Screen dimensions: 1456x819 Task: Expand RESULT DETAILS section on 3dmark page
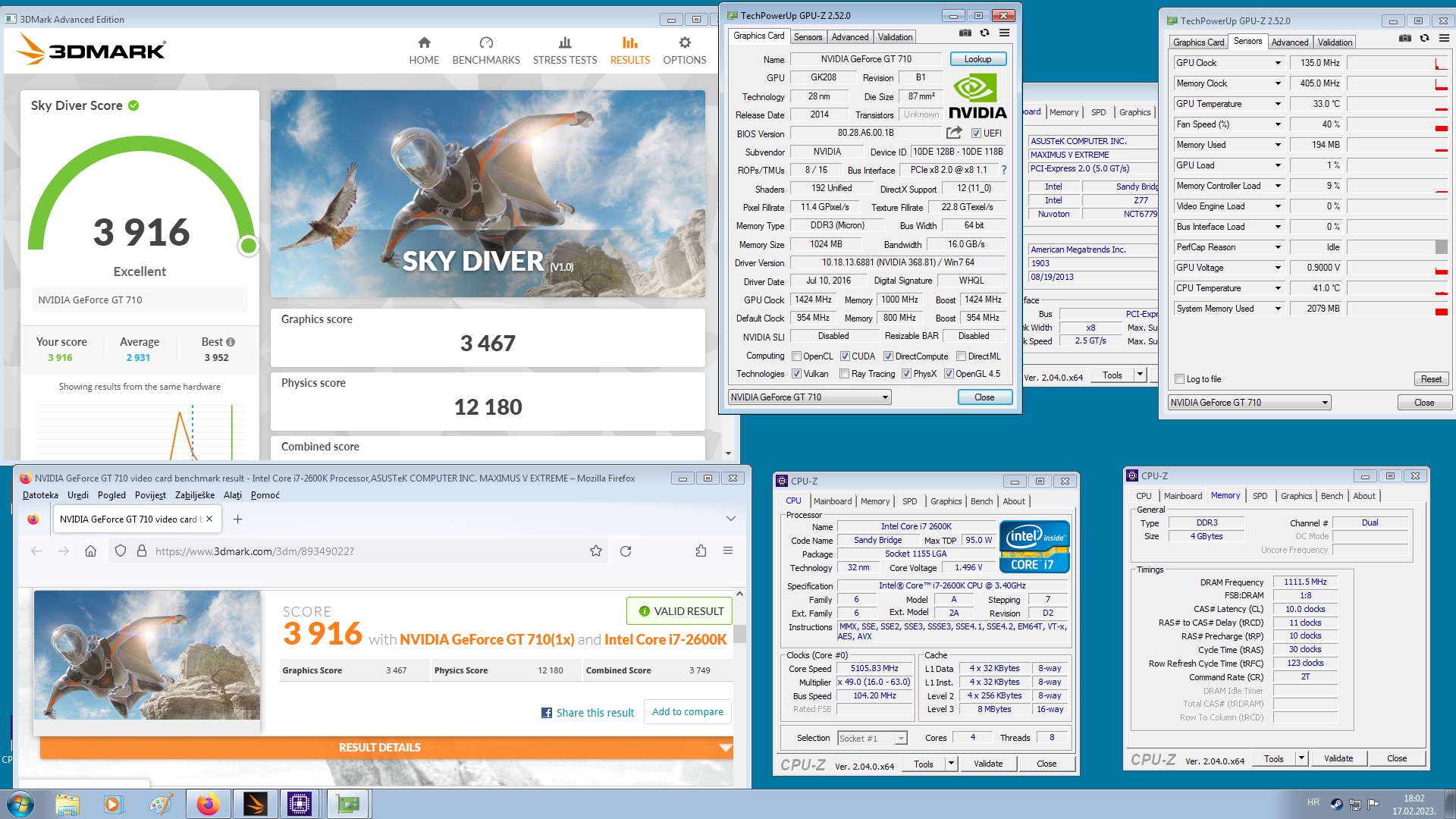[x=387, y=748]
